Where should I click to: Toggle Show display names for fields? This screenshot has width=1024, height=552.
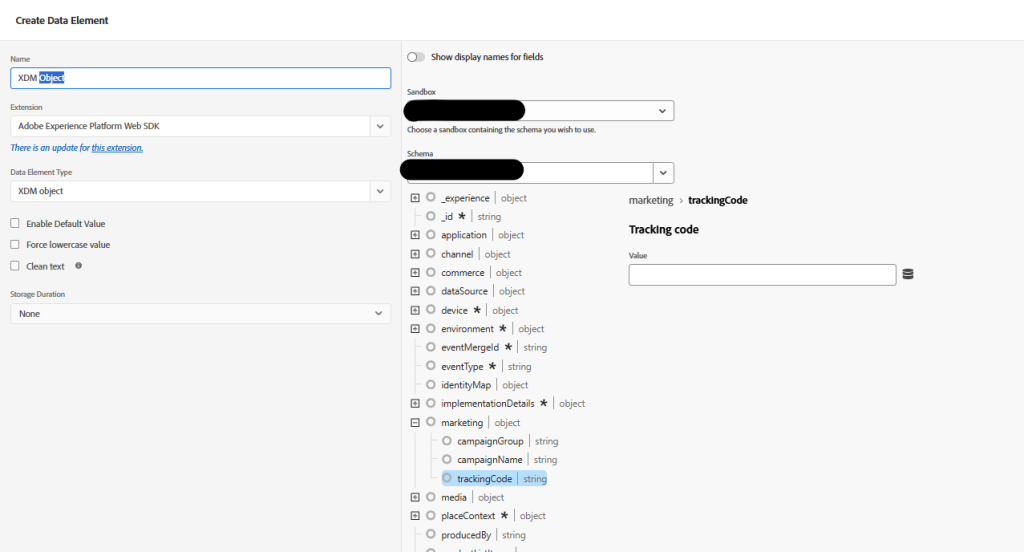tap(416, 57)
